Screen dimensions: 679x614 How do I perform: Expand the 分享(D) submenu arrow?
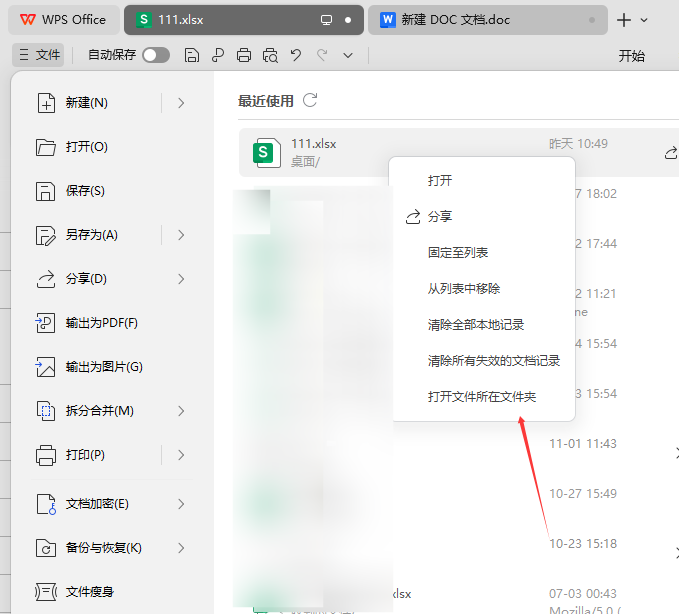tap(181, 279)
